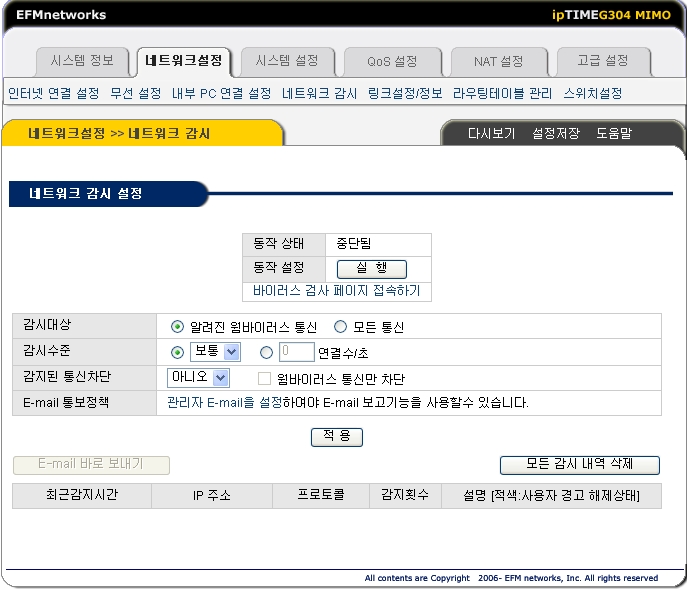The width and height of the screenshot is (687, 589).
Task: Open the 아니오 blocking dropdown
Action: pos(198,378)
